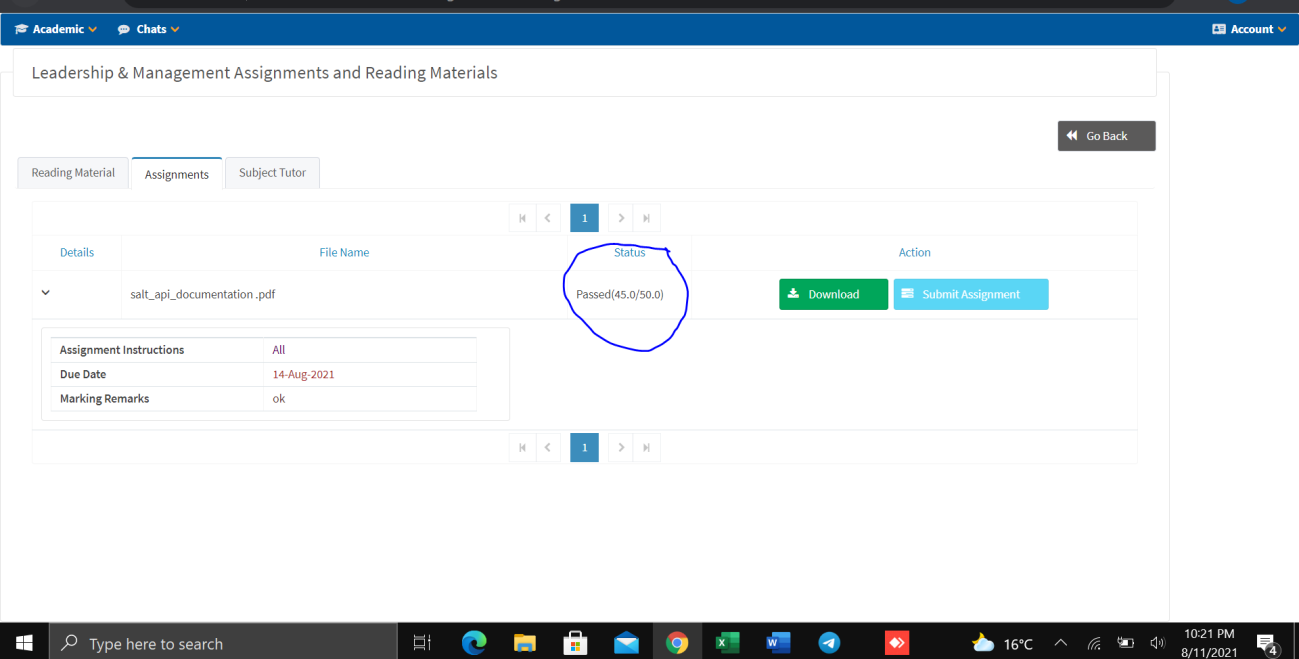Launch Excel from the taskbar
Screen dimensions: 1299x659
pyautogui.click(x=727, y=643)
